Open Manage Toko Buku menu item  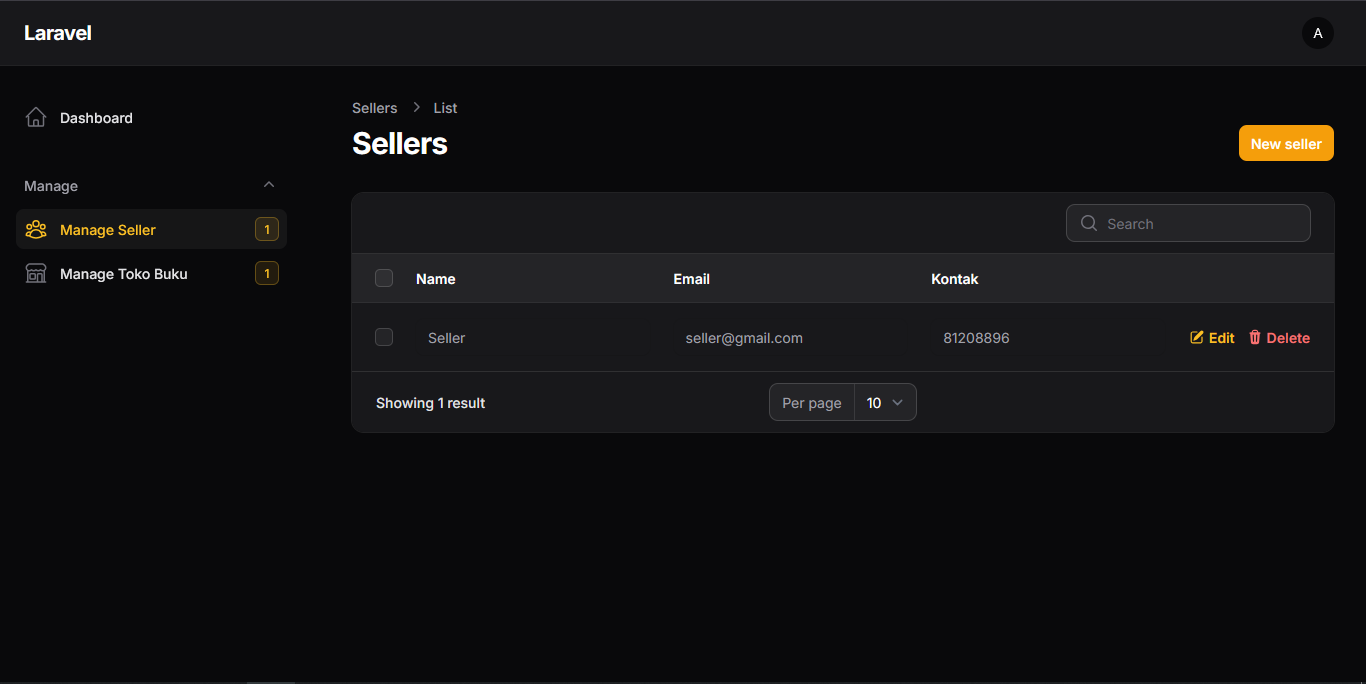[x=124, y=274]
